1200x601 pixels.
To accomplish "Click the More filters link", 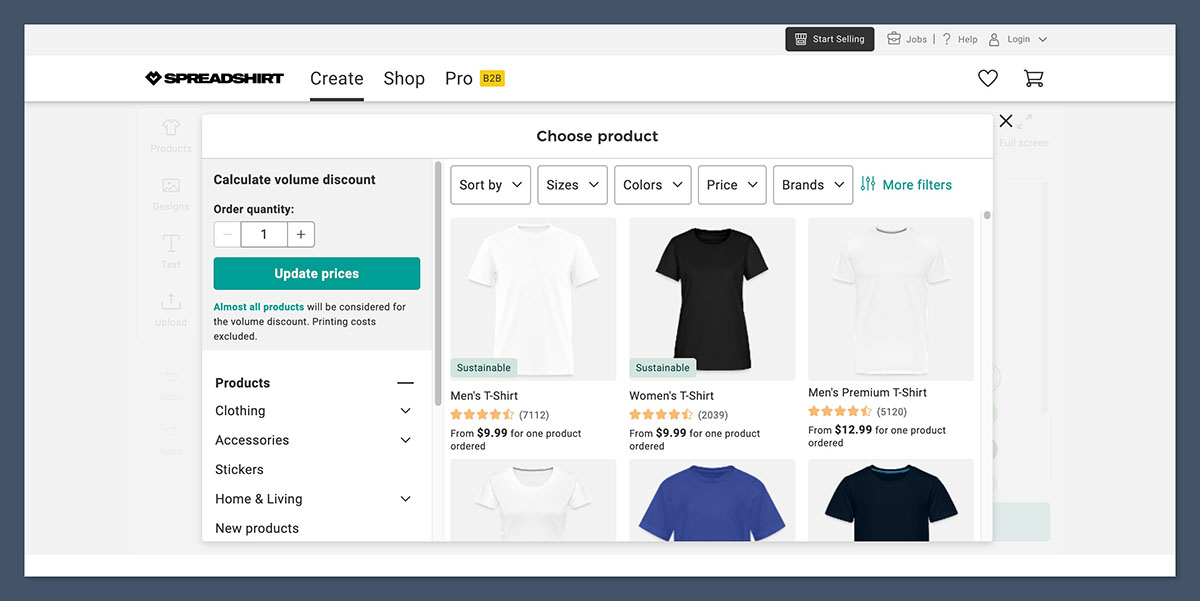I will (917, 185).
